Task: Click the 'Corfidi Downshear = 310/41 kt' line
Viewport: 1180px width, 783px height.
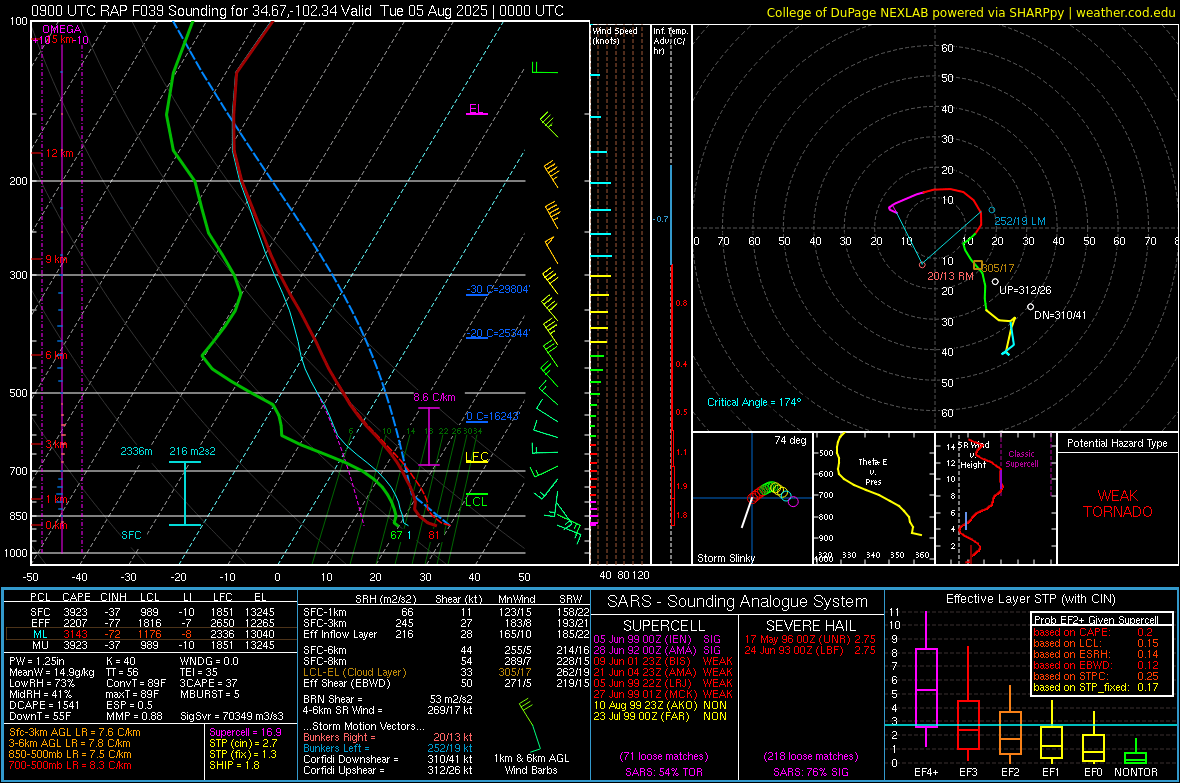Action: (388, 759)
